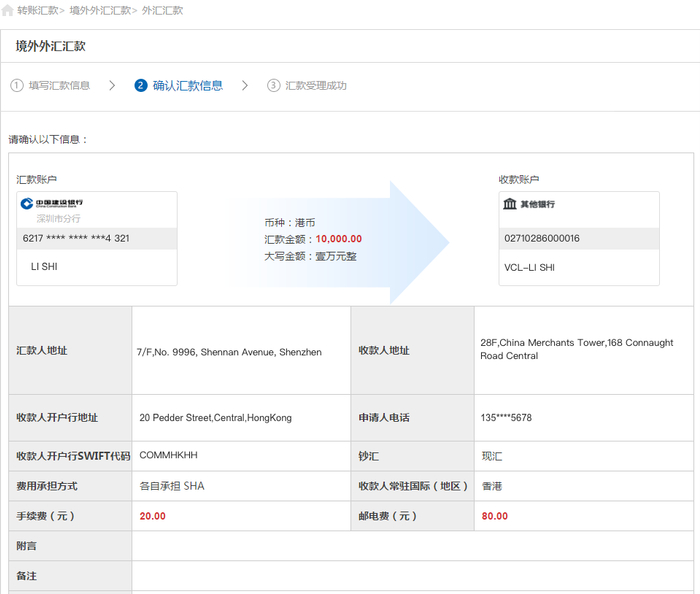Click the home icon in breadcrumb
This screenshot has height=594, width=700.
pos(9,10)
